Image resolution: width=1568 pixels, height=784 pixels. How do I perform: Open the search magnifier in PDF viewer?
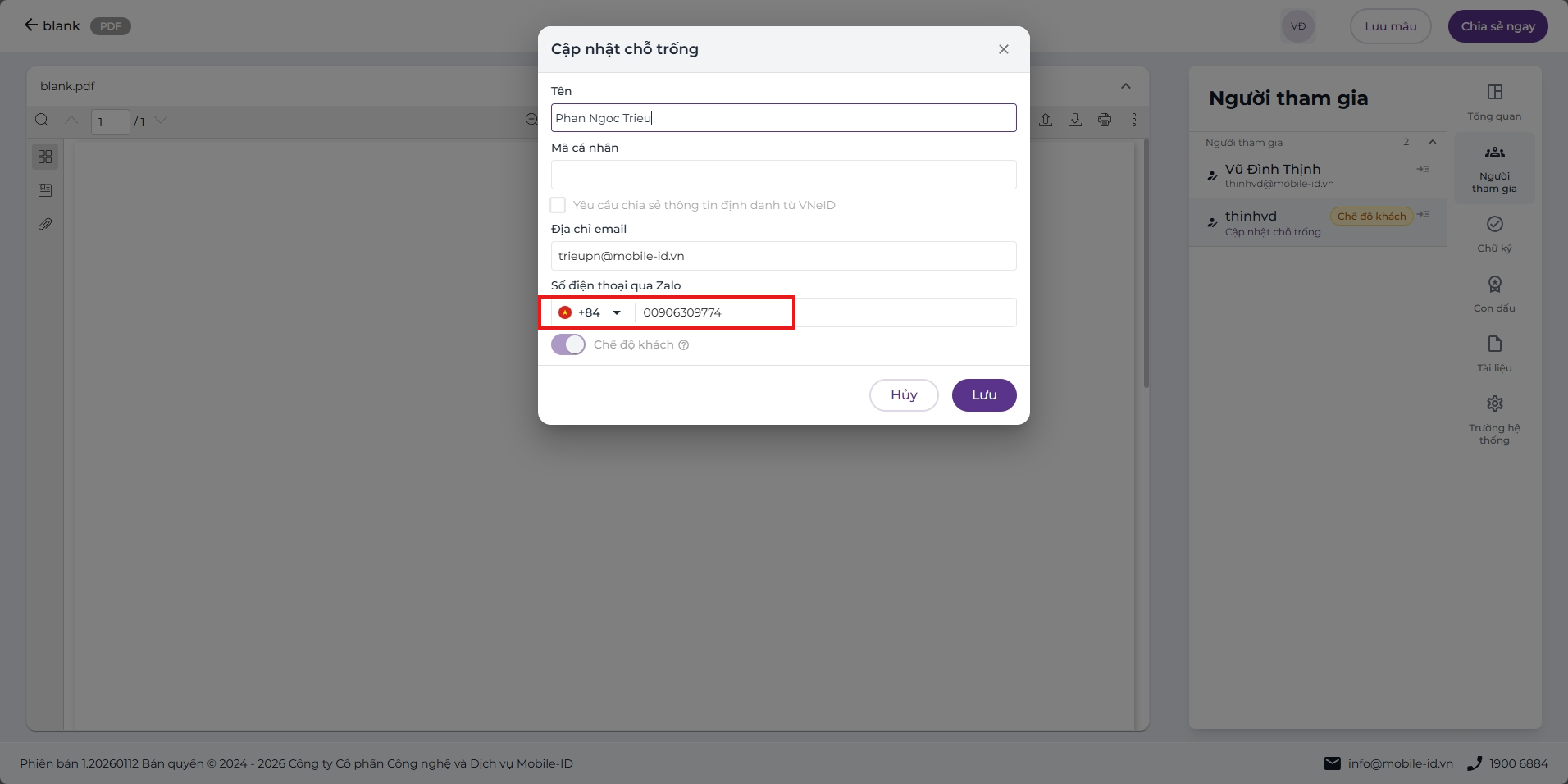[x=42, y=121]
